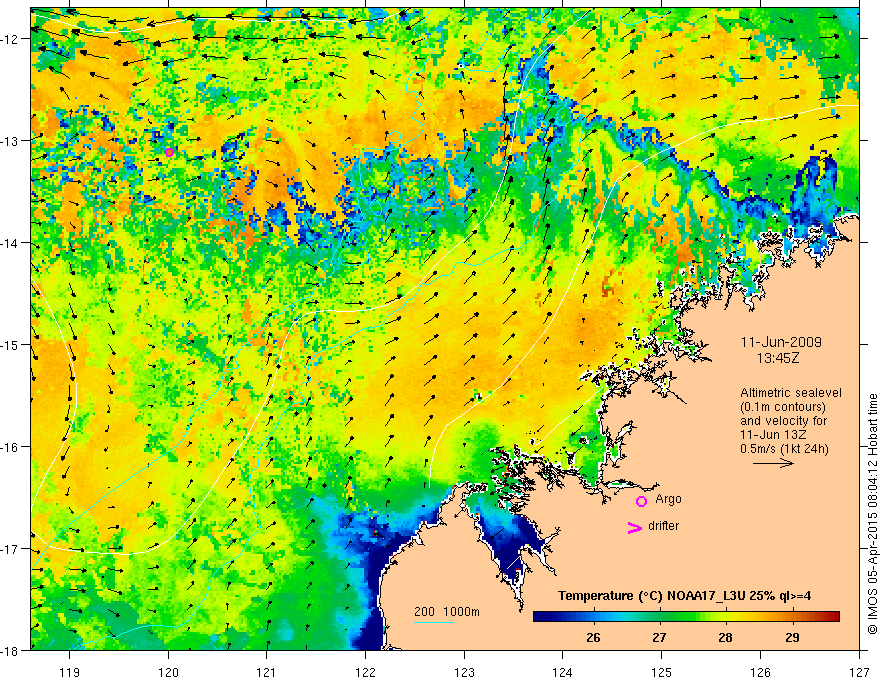Viewport: 880px width, 680px height.
Task: Click the 'Altimetric sealevel' caption line
Action: (x=791, y=393)
